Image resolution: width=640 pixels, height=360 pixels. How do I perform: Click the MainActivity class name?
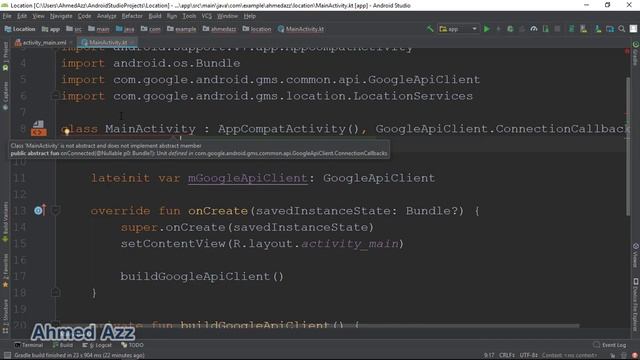point(150,129)
